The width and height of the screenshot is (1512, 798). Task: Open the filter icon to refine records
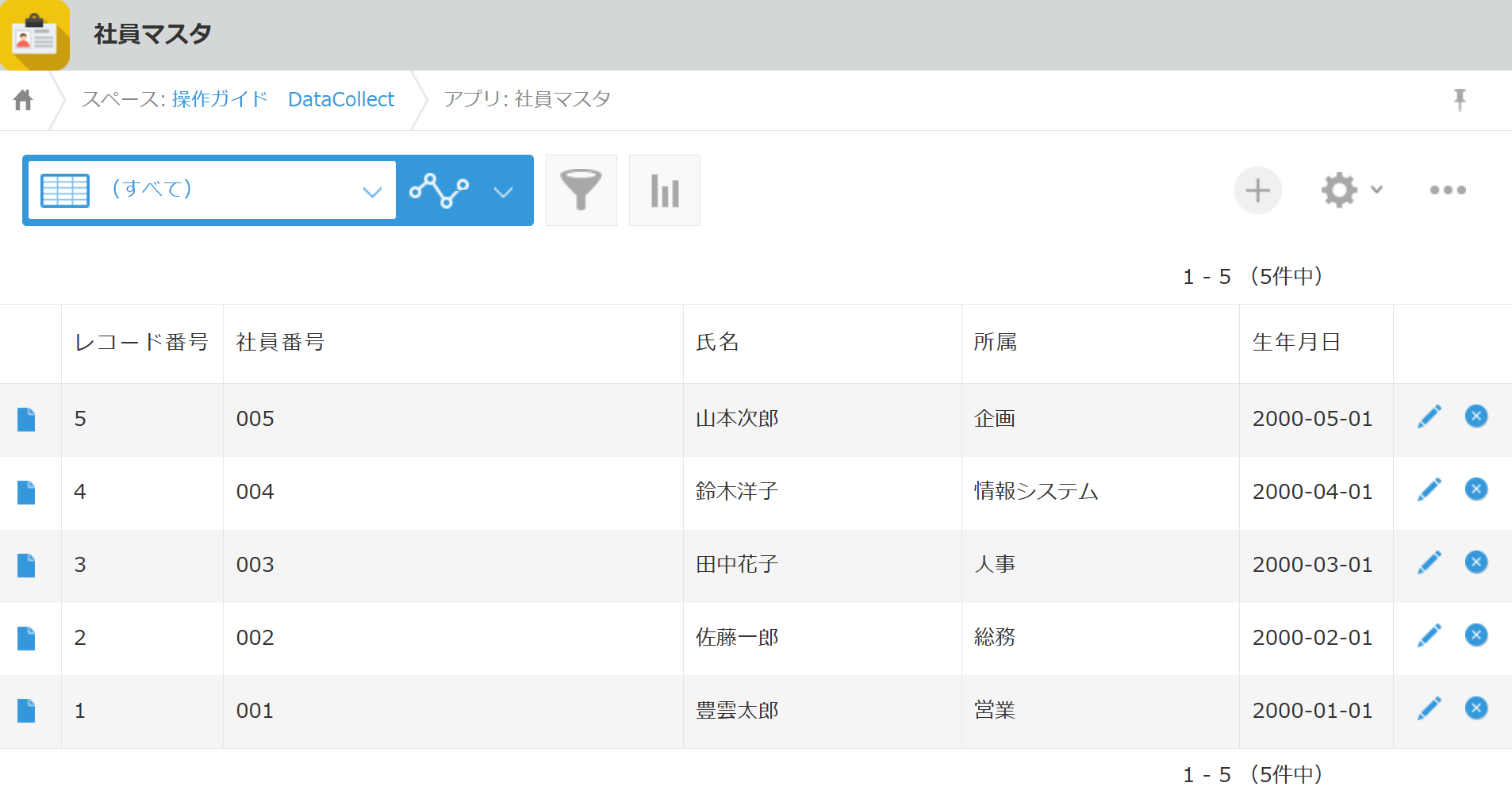point(581,190)
